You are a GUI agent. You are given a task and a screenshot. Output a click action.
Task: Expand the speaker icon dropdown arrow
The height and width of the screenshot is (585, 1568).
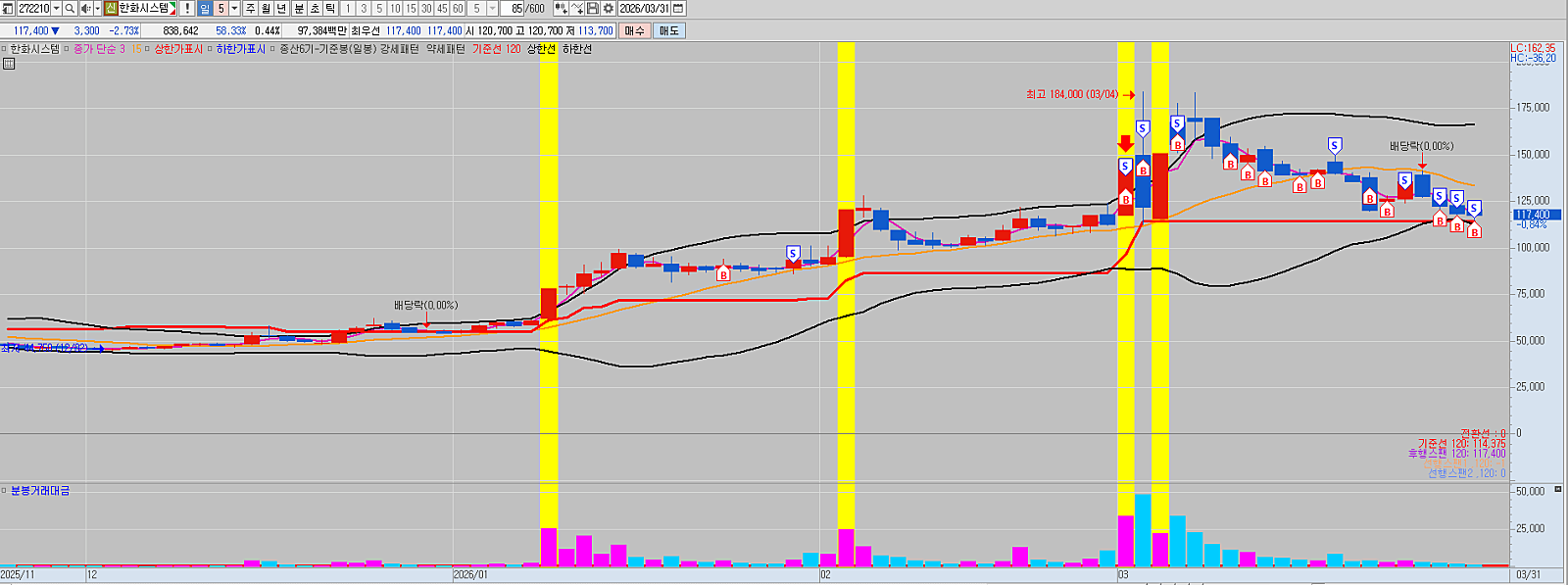click(x=97, y=8)
